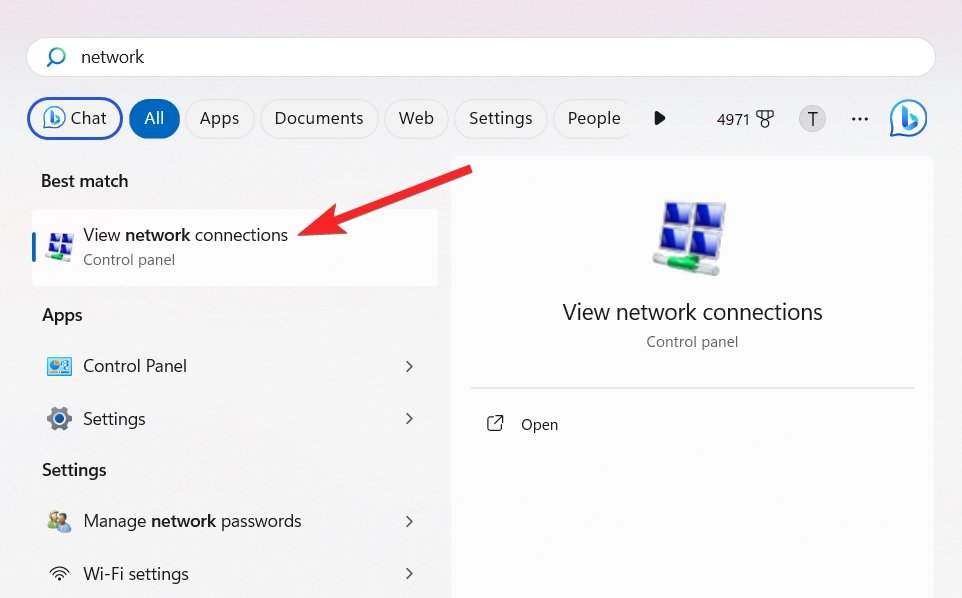Click Open to launch network connections

tap(540, 424)
